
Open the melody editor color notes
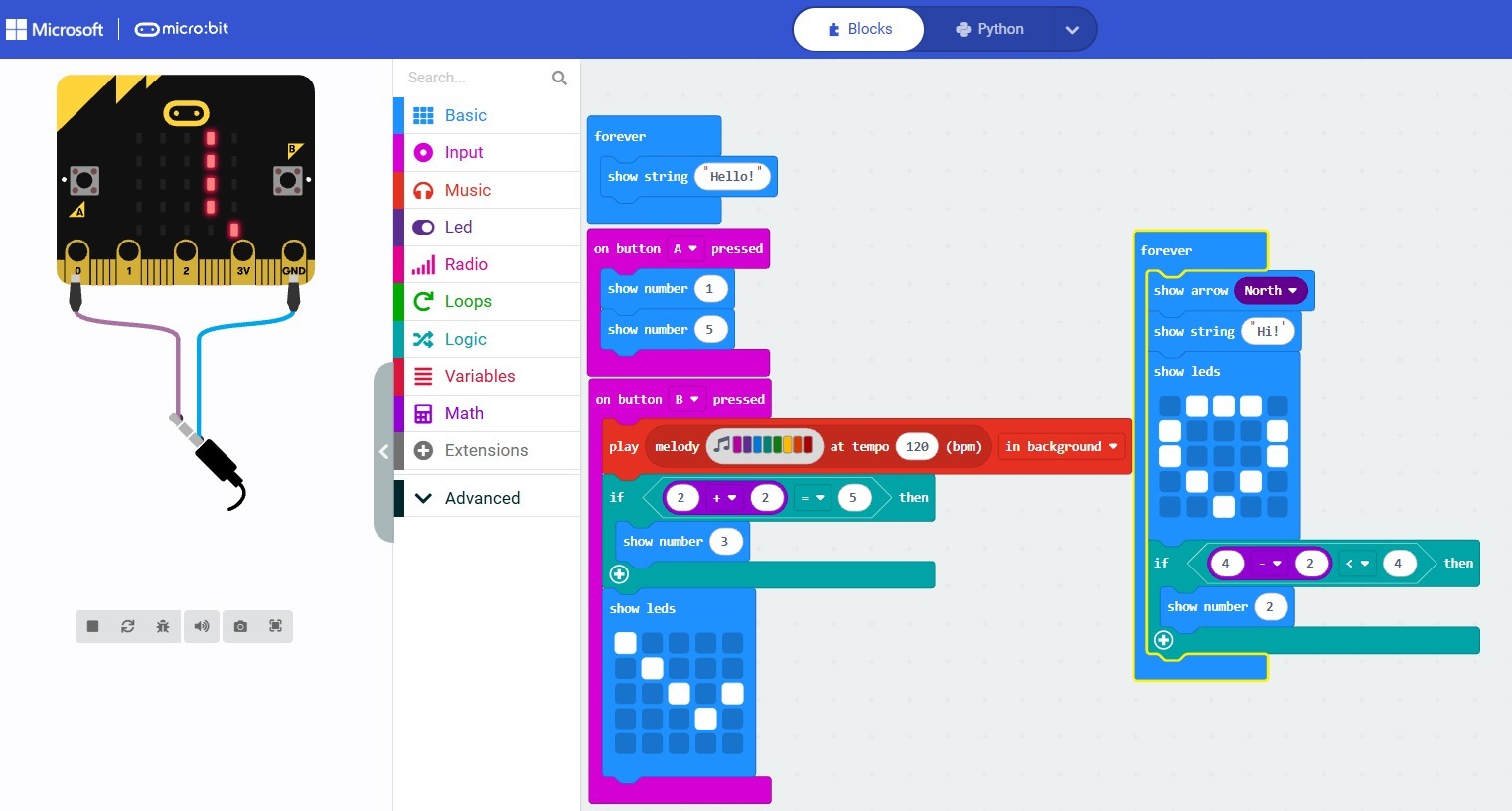tap(765, 446)
